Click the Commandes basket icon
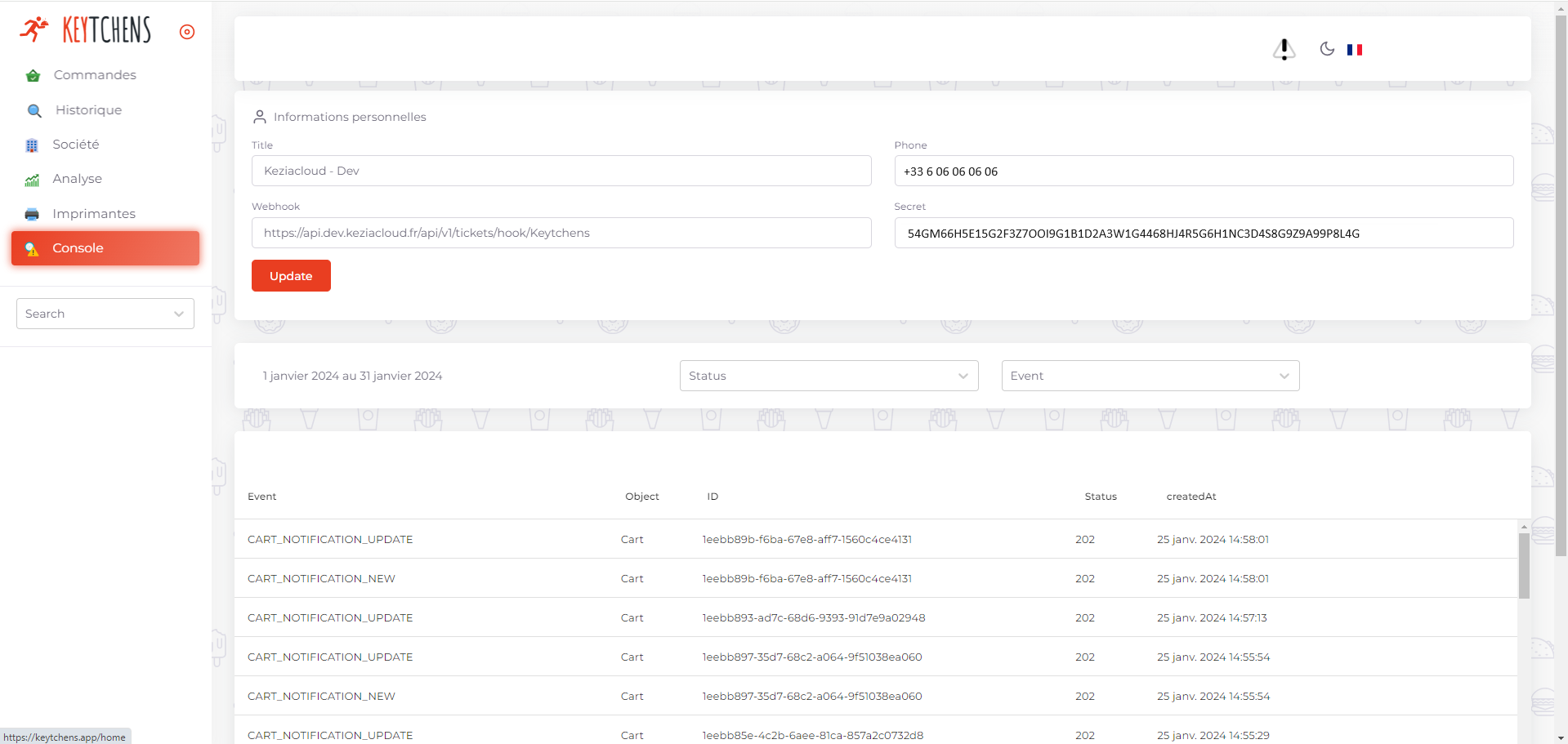This screenshot has height=744, width=1568. coord(33,76)
